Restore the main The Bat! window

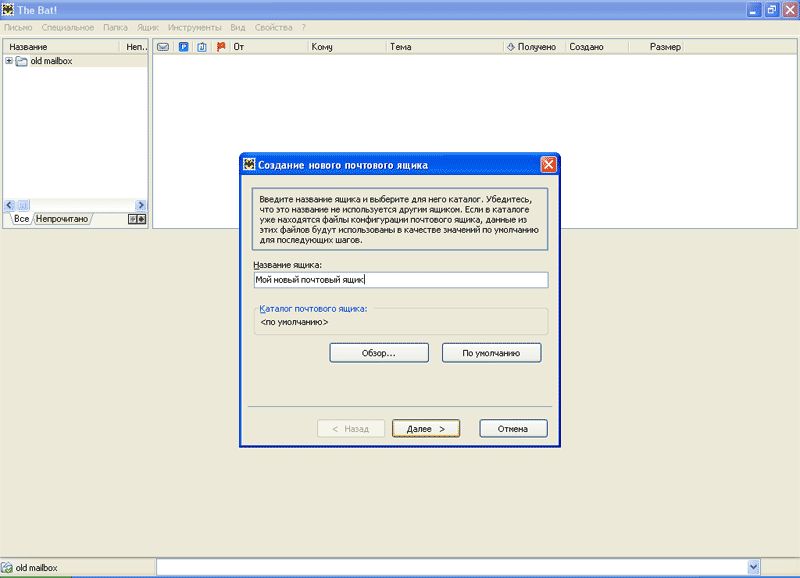coord(772,10)
